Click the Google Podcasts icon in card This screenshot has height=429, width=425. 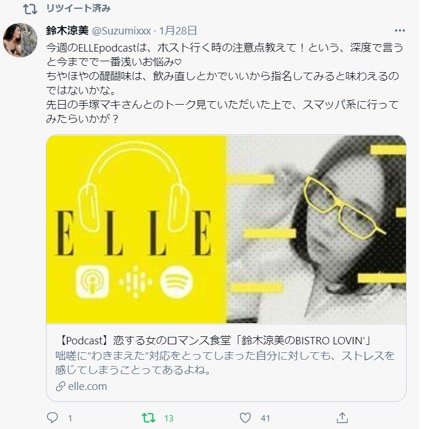[135, 282]
